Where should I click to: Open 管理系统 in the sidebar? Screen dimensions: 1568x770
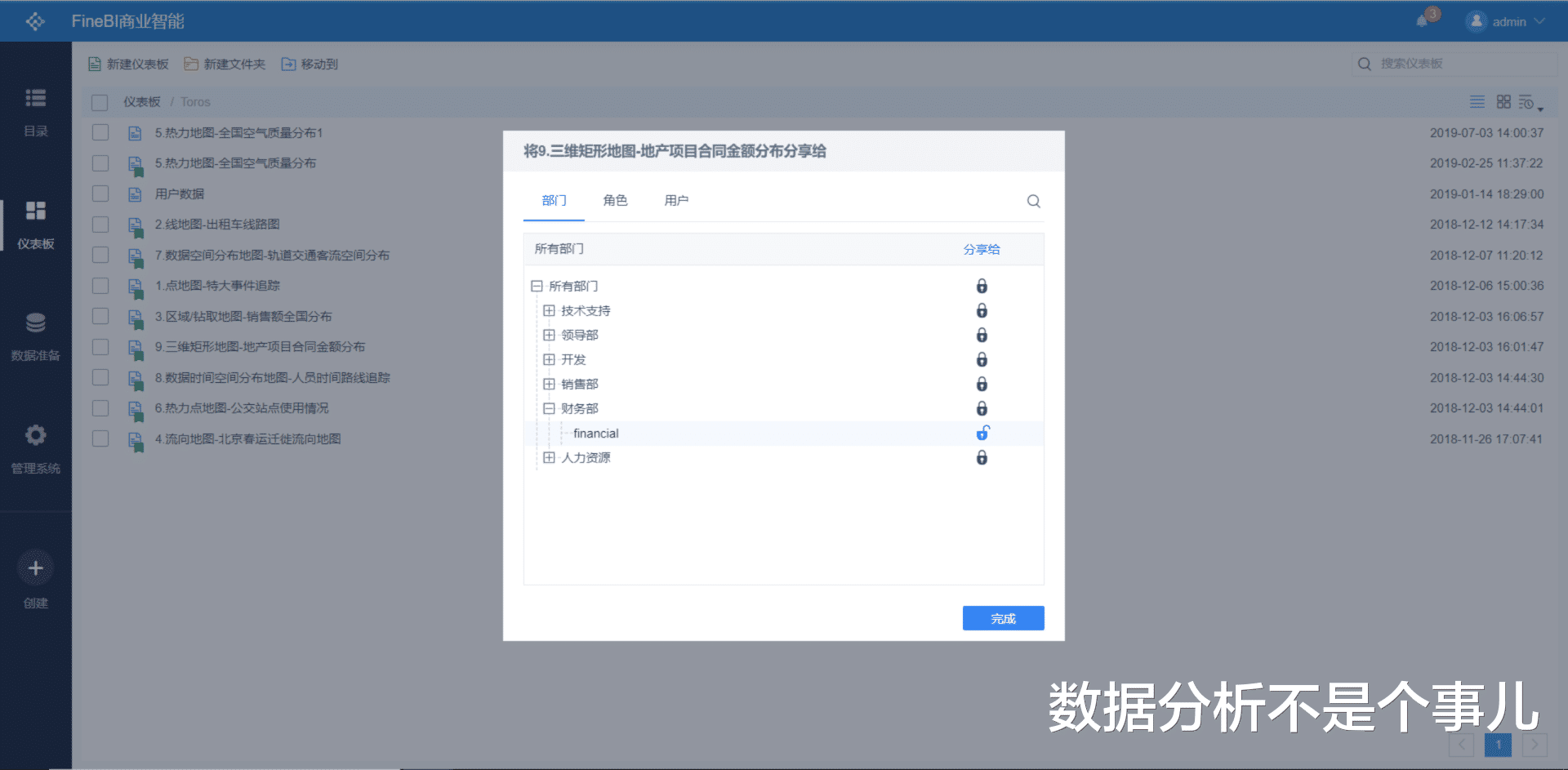click(36, 447)
